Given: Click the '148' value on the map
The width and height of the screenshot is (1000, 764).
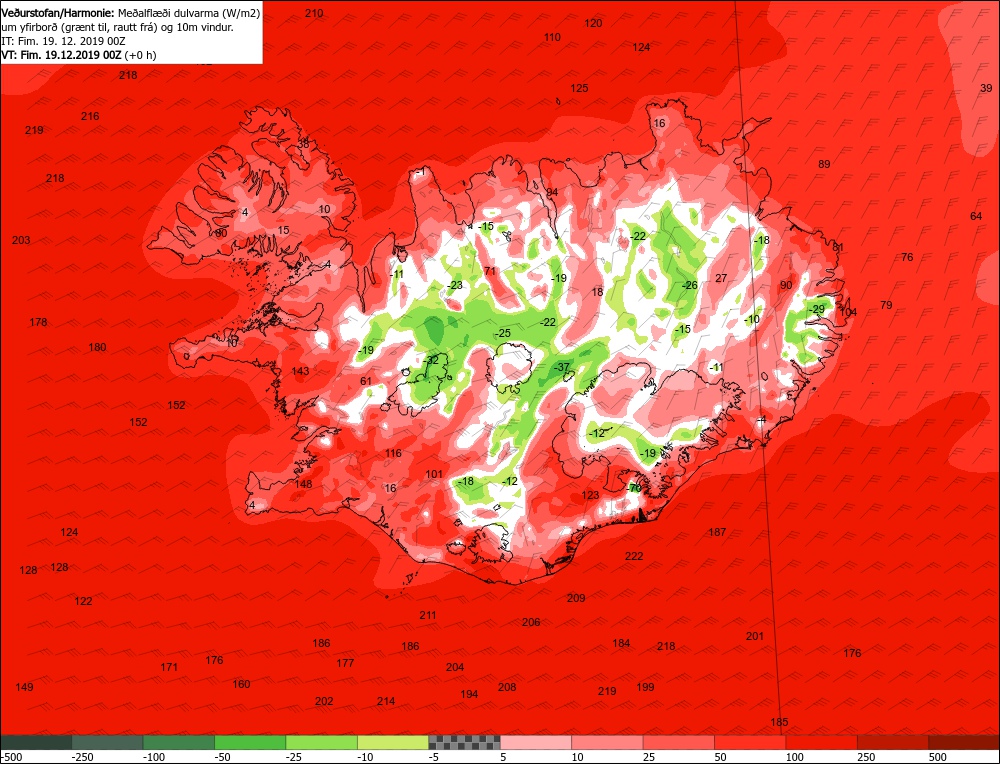Looking at the screenshot, I should 304,484.
